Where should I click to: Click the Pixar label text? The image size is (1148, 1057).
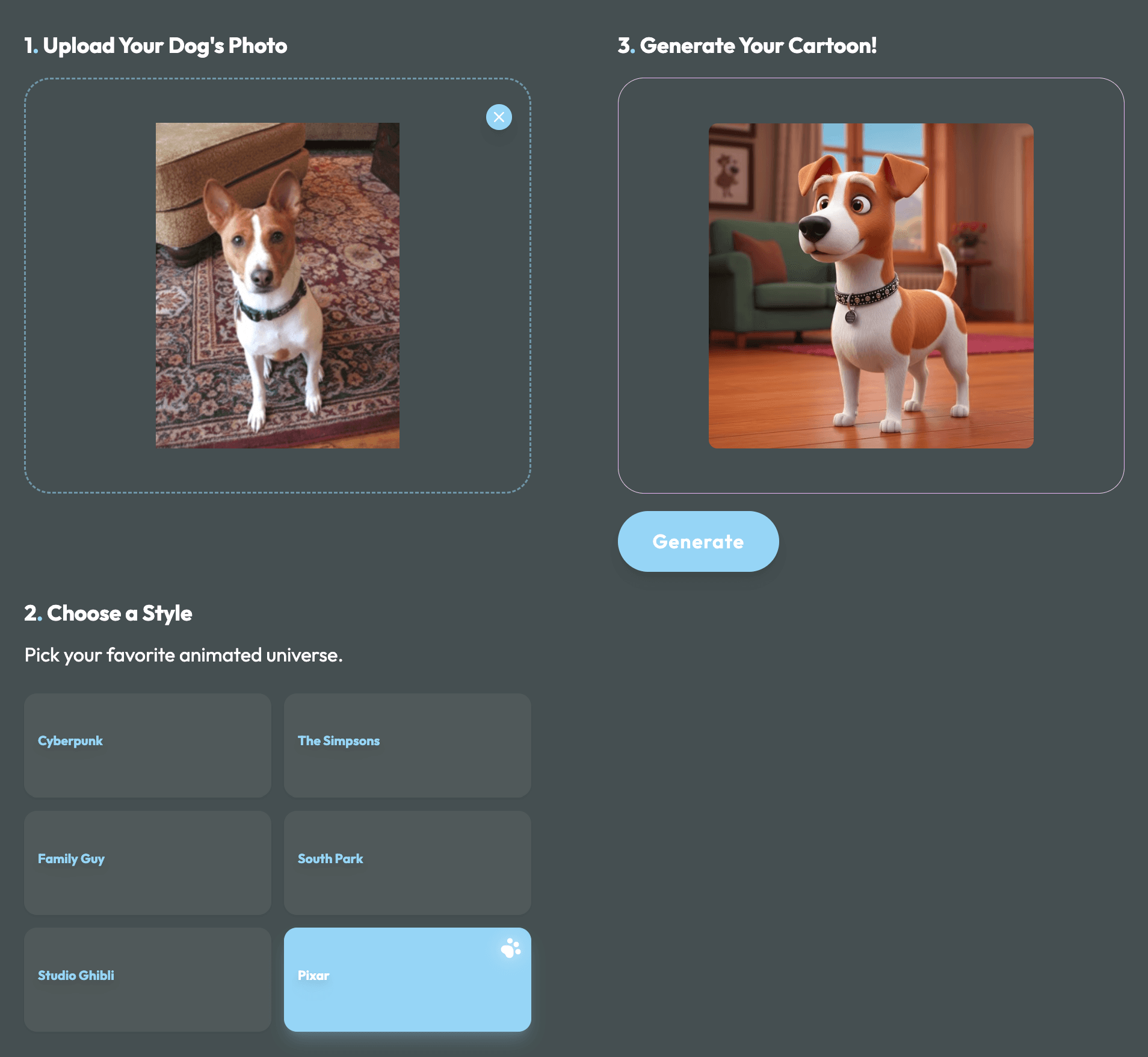313,975
